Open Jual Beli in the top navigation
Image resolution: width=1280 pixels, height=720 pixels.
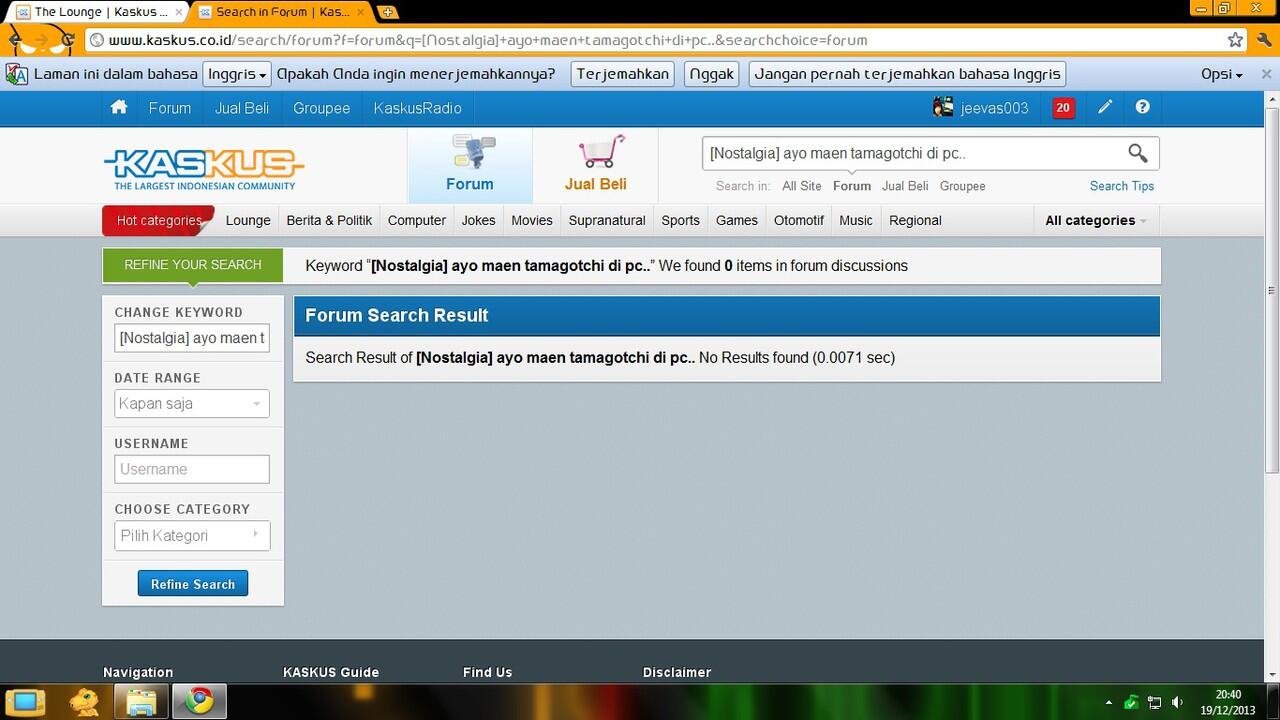[x=242, y=108]
